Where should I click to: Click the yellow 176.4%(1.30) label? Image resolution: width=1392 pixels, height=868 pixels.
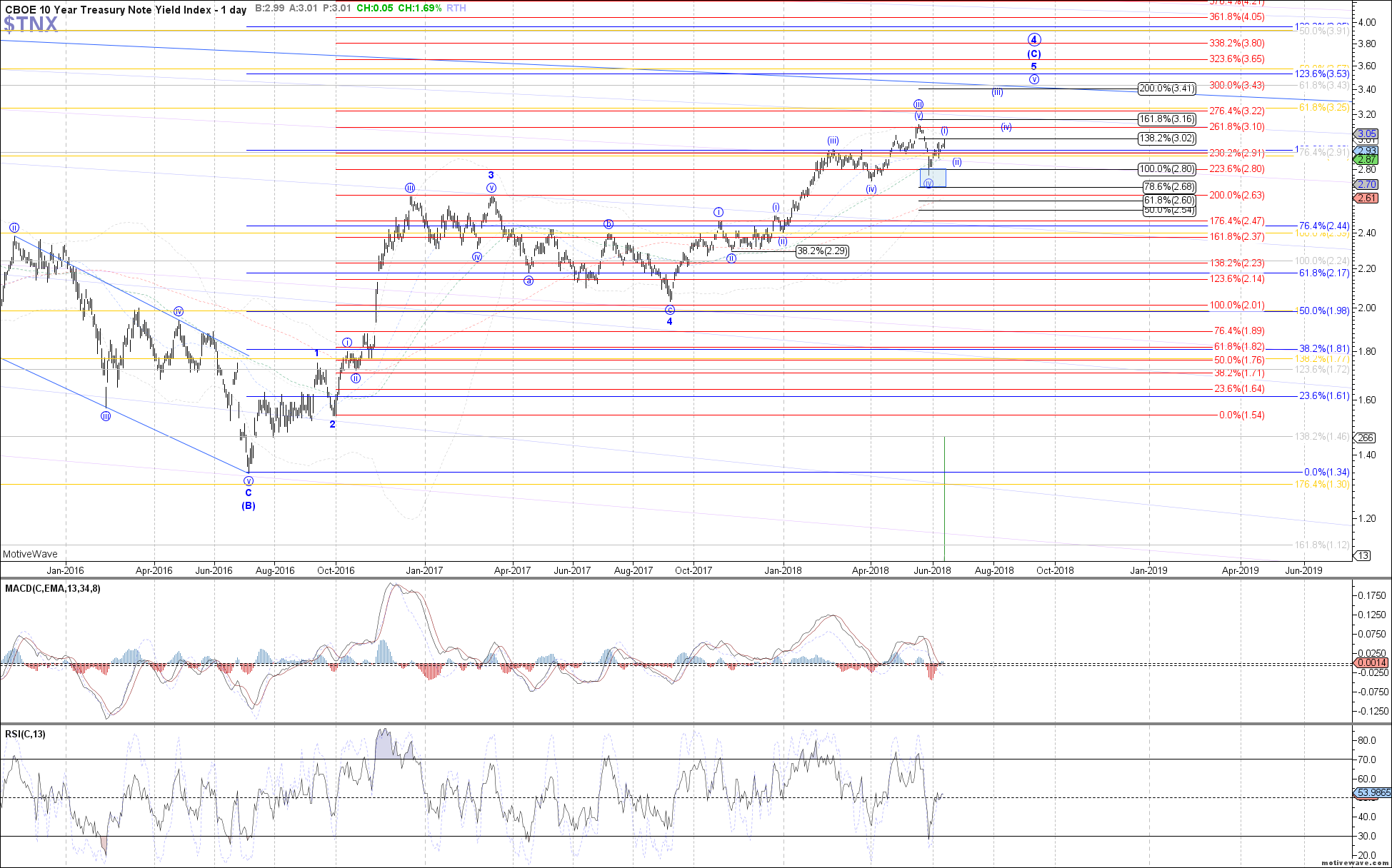tap(1322, 484)
